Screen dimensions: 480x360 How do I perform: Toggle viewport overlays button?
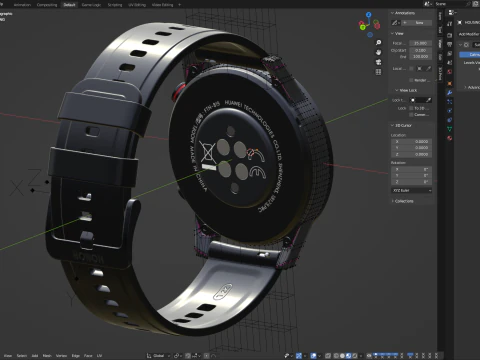click(x=313, y=356)
